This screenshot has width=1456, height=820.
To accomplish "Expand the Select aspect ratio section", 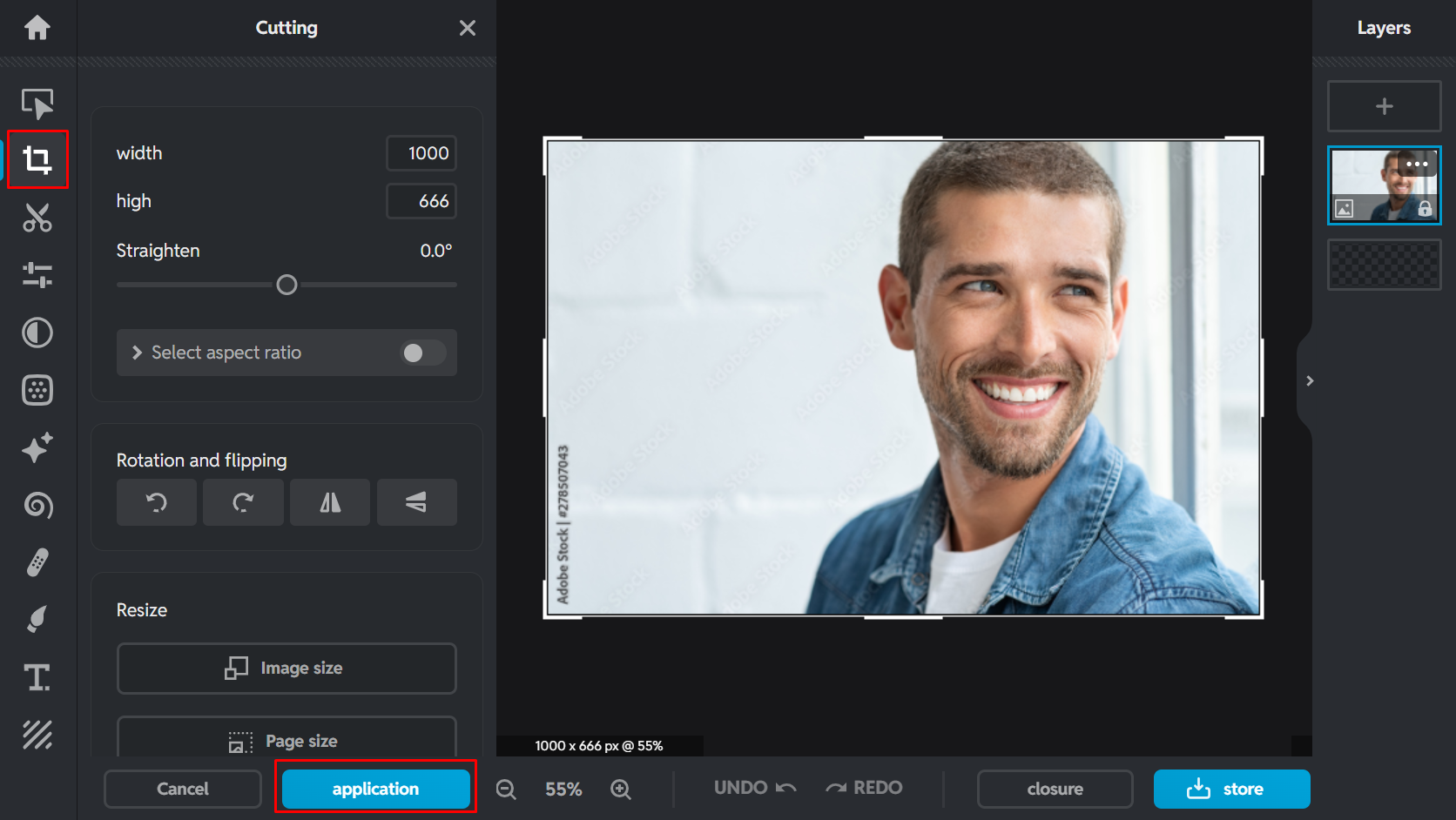I will pyautogui.click(x=137, y=353).
